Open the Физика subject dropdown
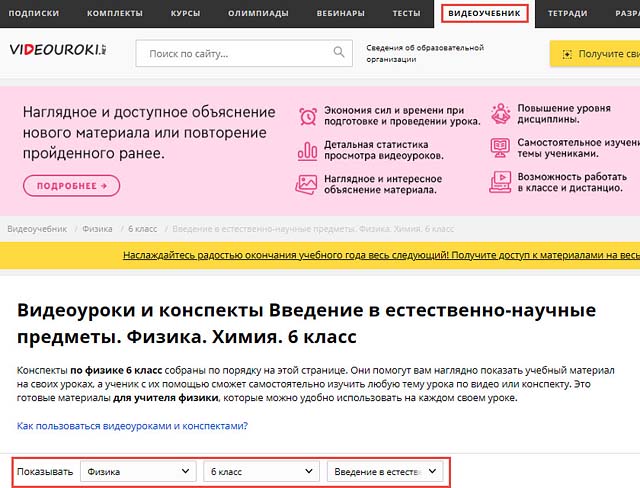The image size is (640, 488). pyautogui.click(x=139, y=471)
